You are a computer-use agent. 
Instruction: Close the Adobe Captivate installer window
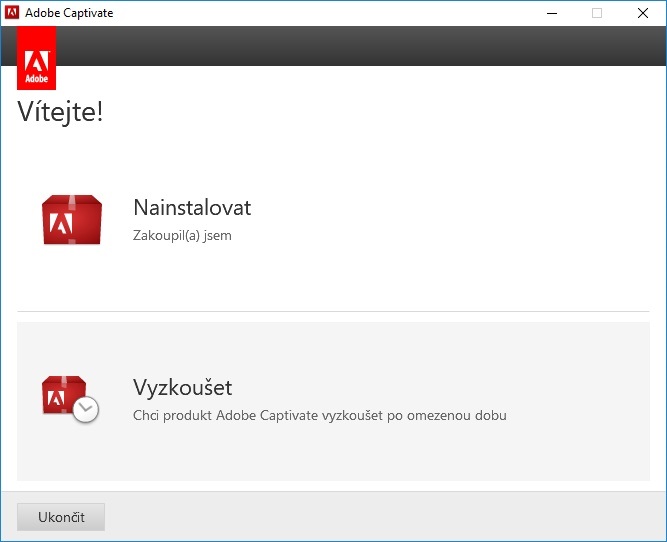tap(643, 13)
